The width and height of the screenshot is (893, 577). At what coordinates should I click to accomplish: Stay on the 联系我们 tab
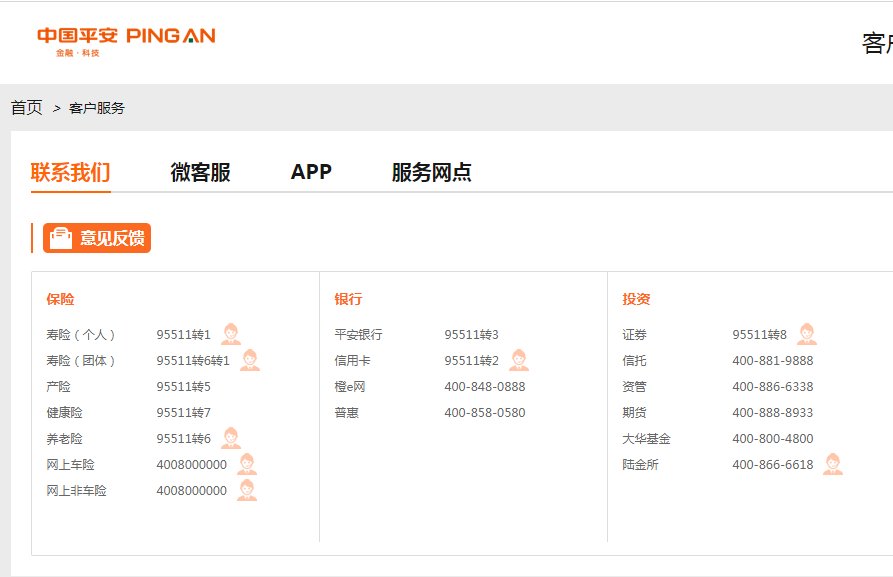point(71,171)
